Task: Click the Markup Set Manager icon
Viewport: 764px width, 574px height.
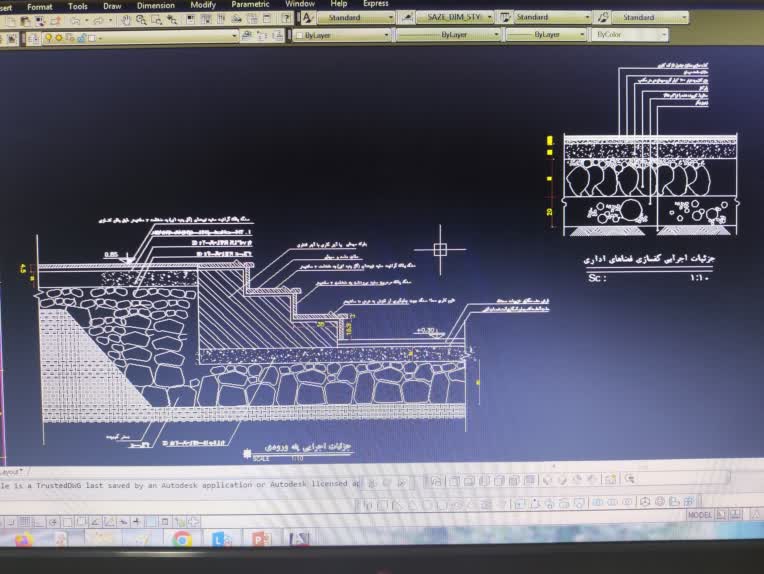Action: pos(252,19)
